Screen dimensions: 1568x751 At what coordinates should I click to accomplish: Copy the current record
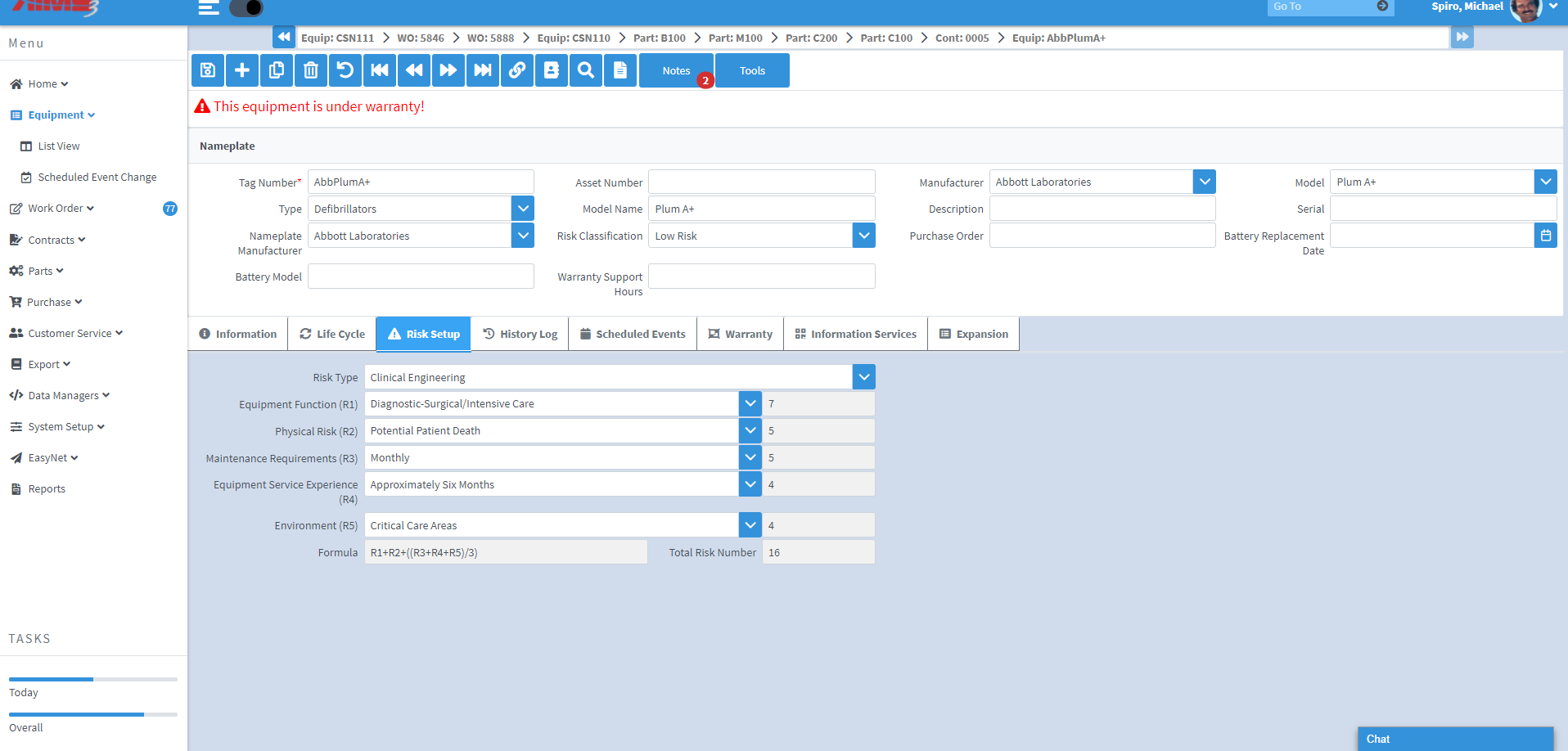[x=276, y=70]
